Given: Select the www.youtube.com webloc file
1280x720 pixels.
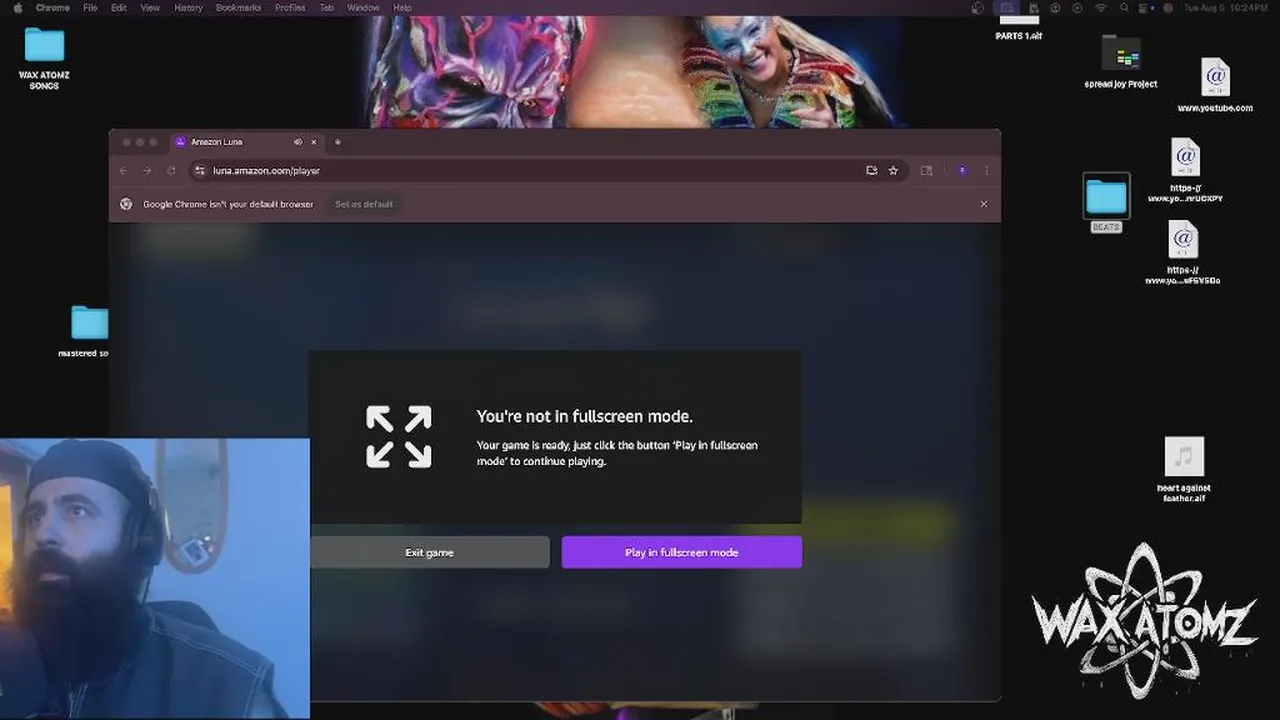Looking at the screenshot, I should point(1215,85).
